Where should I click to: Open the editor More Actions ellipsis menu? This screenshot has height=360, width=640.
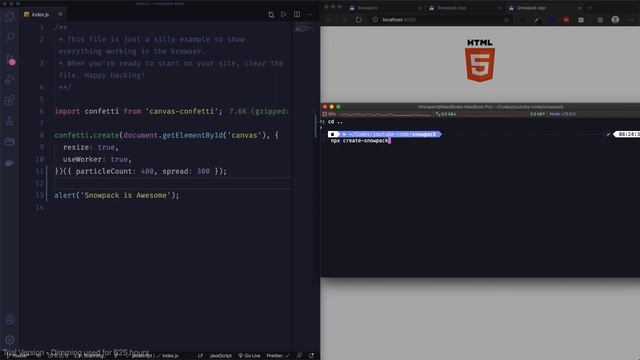(x=310, y=14)
